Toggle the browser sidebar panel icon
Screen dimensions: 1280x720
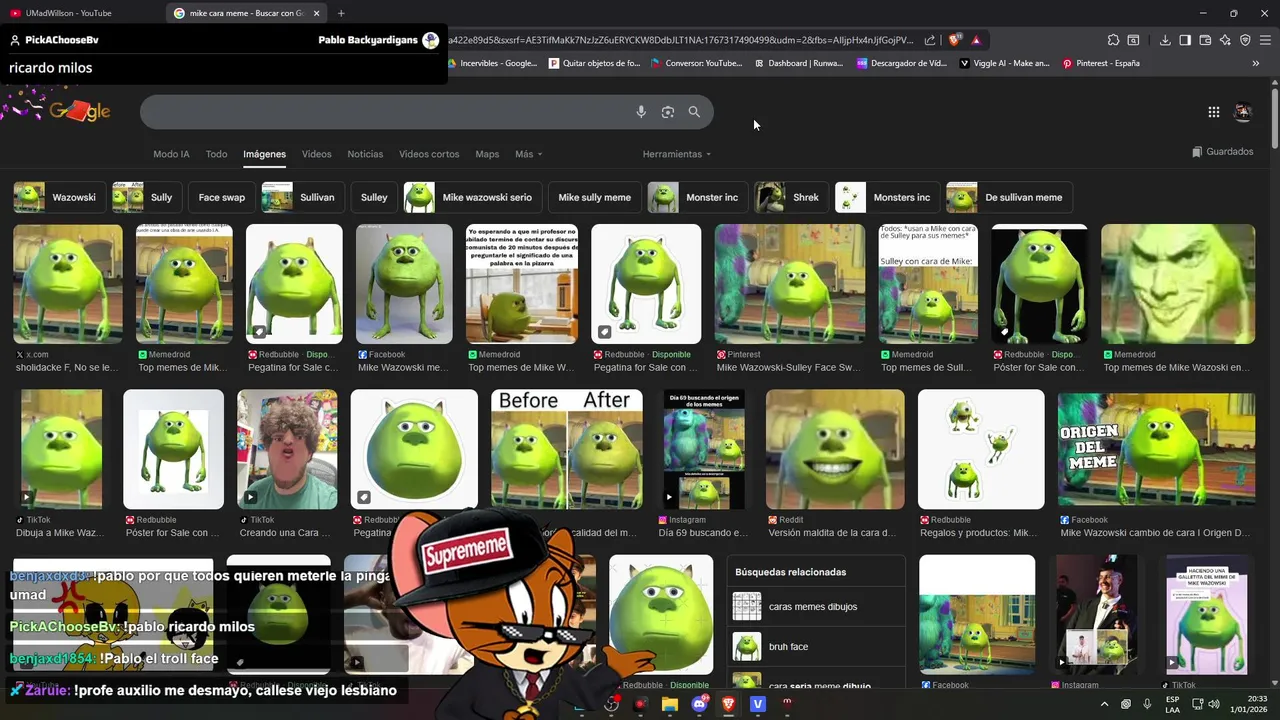pyautogui.click(x=1185, y=40)
